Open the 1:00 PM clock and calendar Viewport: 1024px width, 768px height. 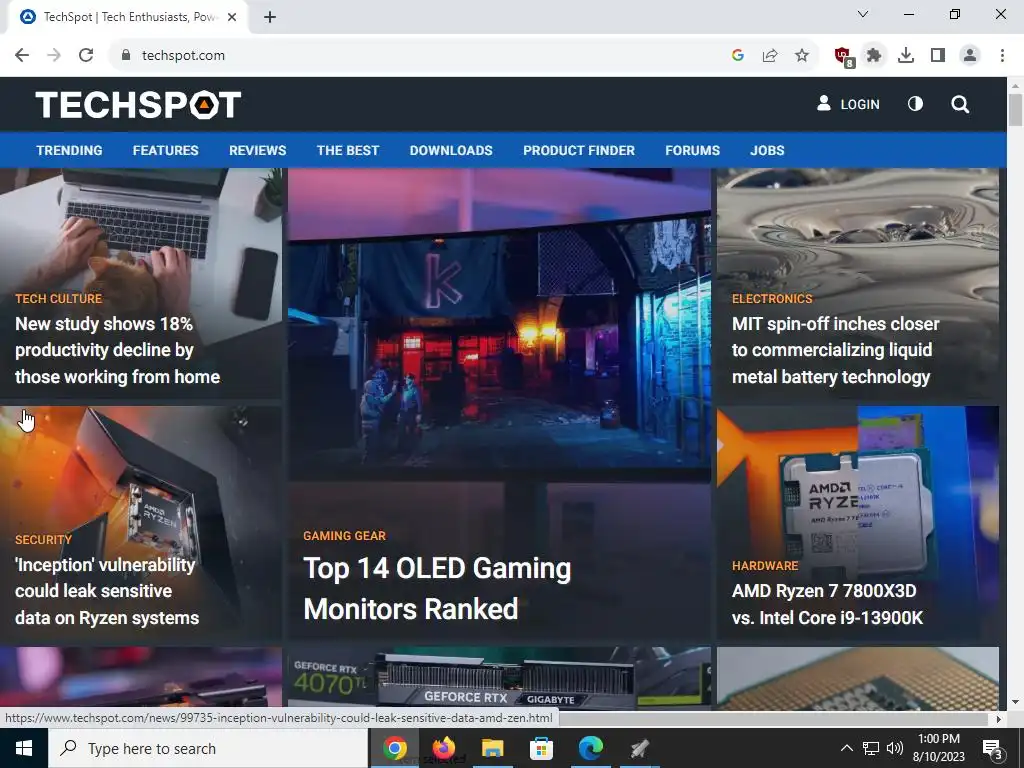(x=939, y=748)
